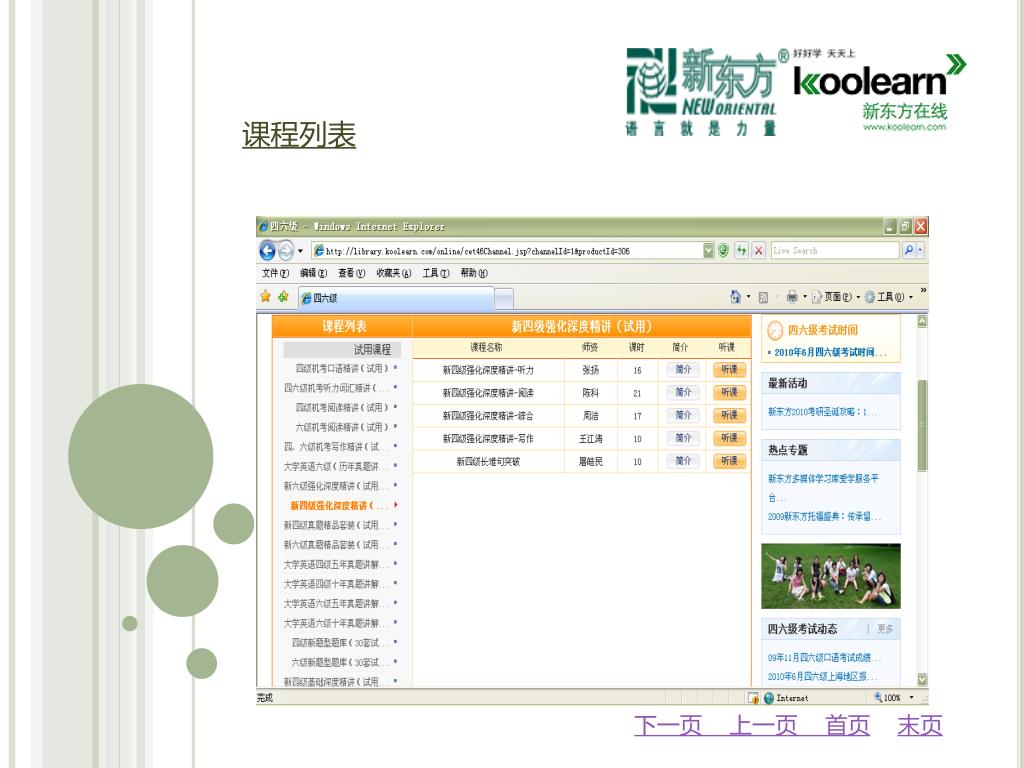Click the green security shield icon

[x=723, y=251]
